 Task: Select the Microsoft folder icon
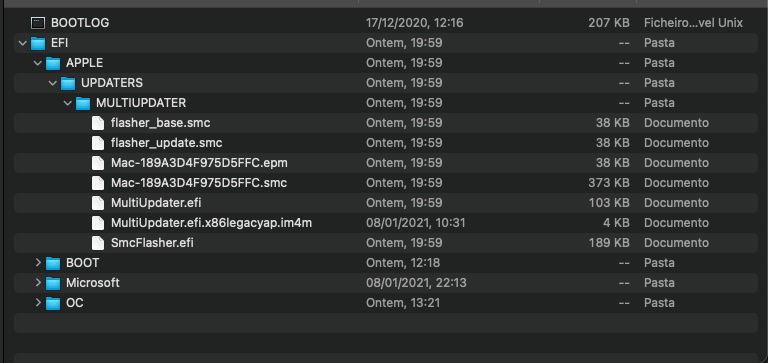(x=53, y=283)
